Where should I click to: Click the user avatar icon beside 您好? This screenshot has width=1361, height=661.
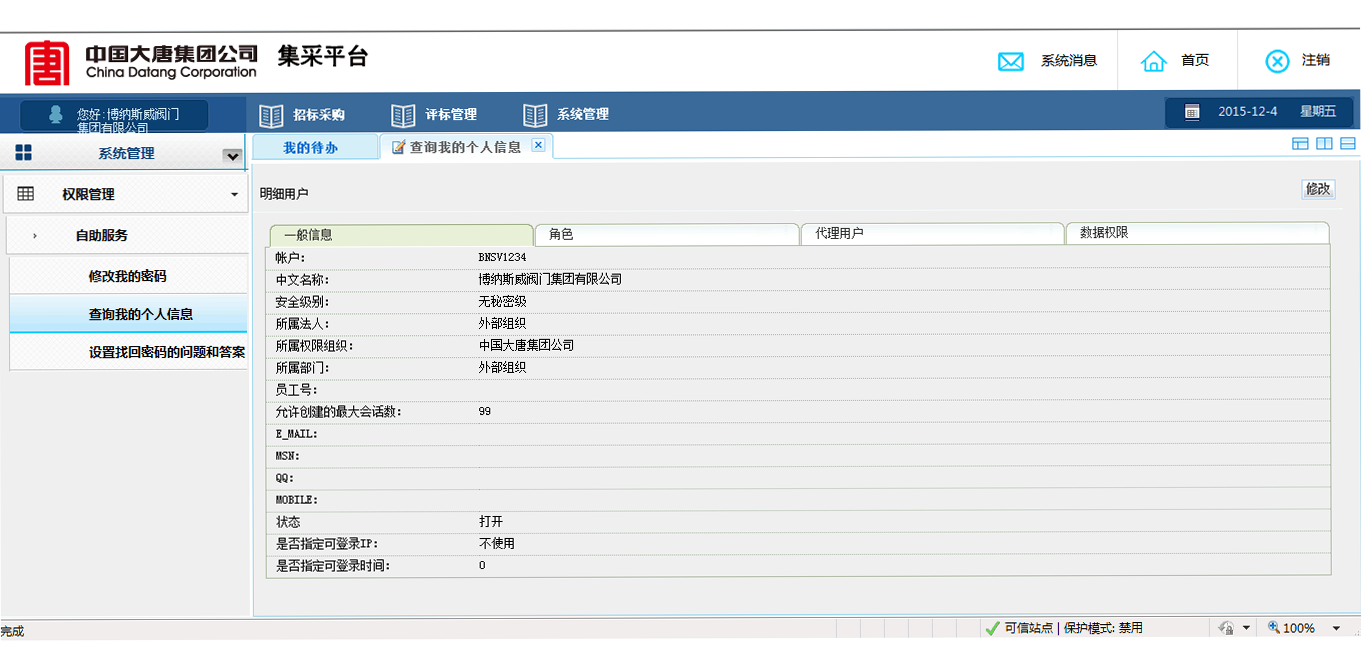tap(56, 114)
